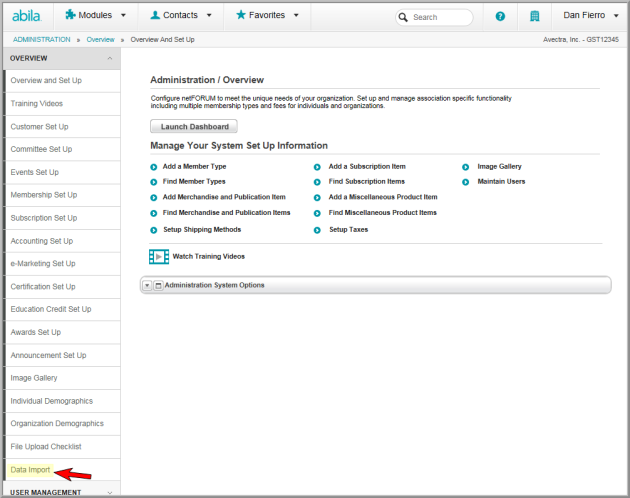Select Membership Set Up in sidebar
The image size is (630, 498).
coord(63,195)
